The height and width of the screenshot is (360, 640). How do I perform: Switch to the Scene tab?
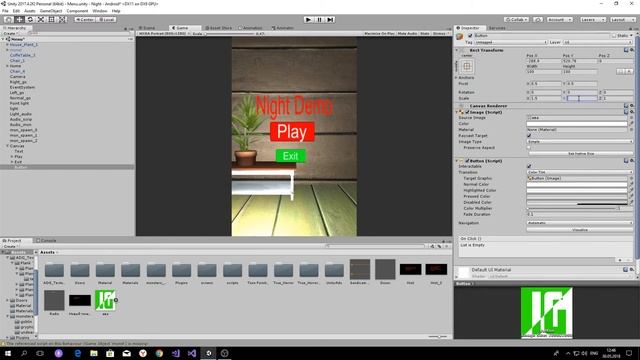point(147,28)
